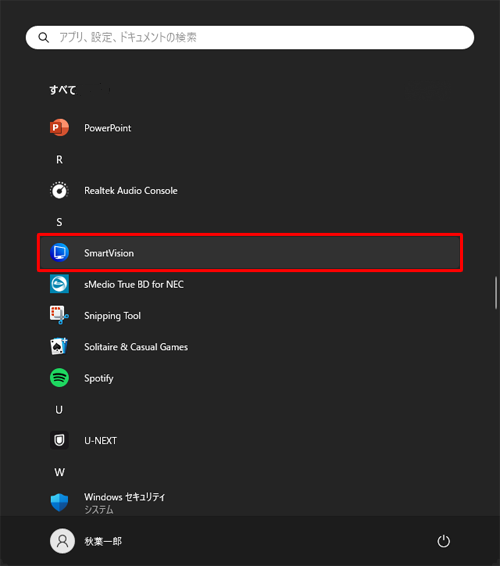Viewport: 500px width, 566px height.
Task: Launch Realtek Audio Console icon
Action: point(59,191)
